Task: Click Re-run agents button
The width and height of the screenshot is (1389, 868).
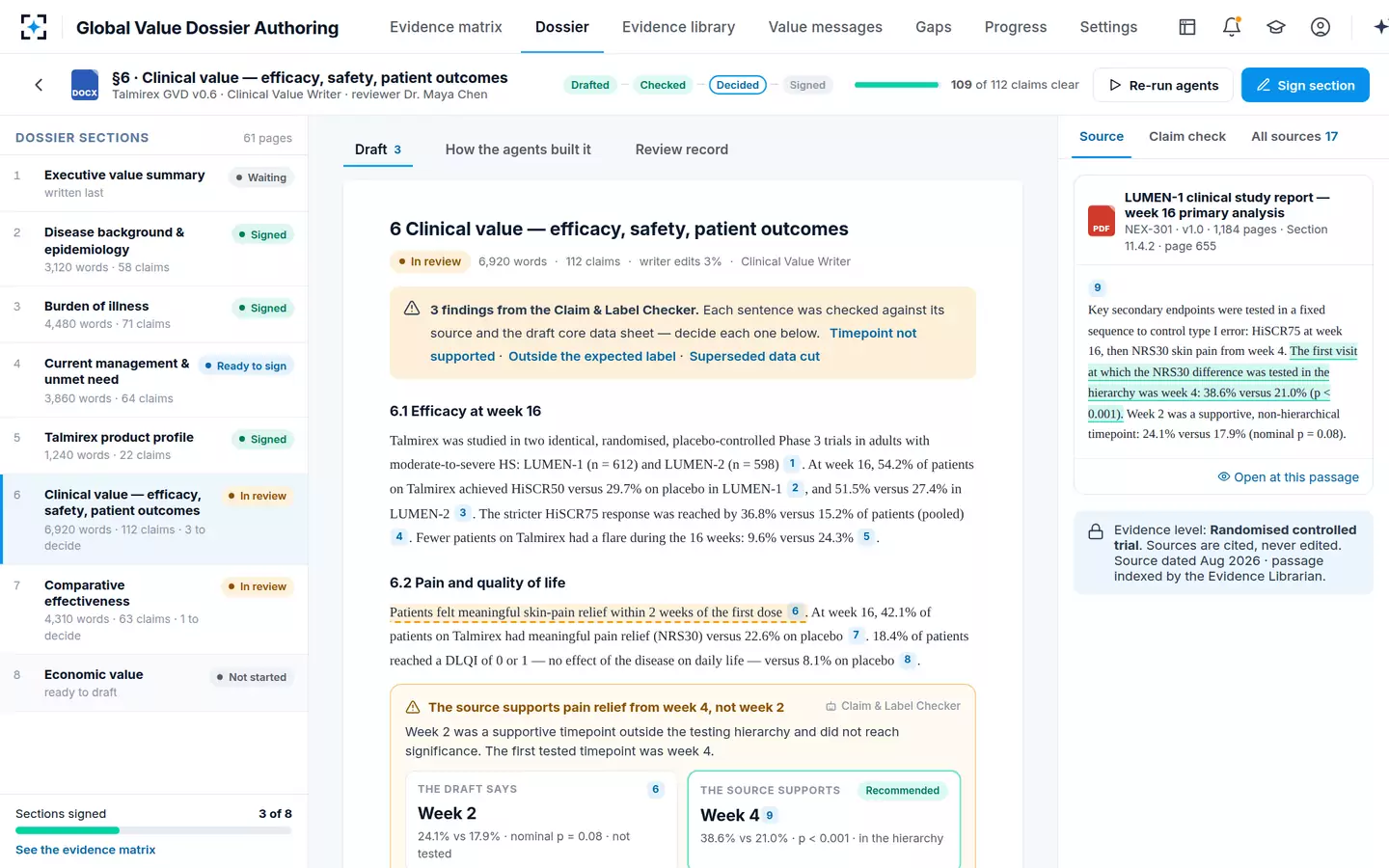Action: pyautogui.click(x=1163, y=85)
